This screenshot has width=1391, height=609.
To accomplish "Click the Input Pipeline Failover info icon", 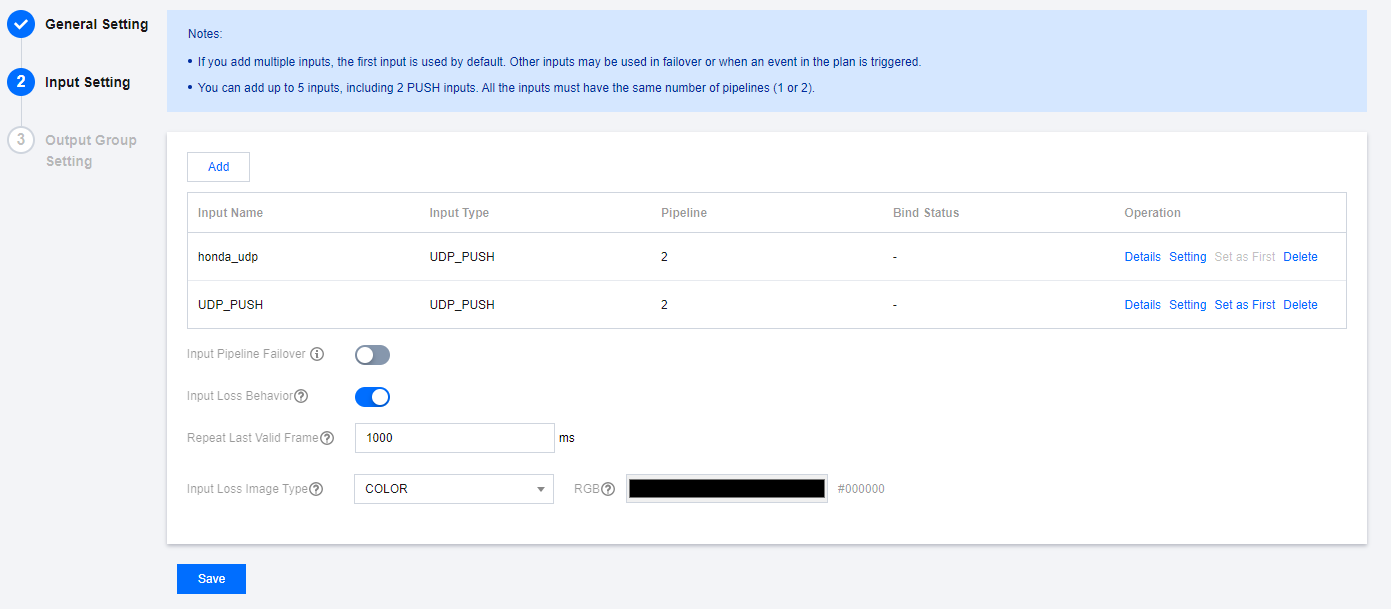I will [317, 354].
